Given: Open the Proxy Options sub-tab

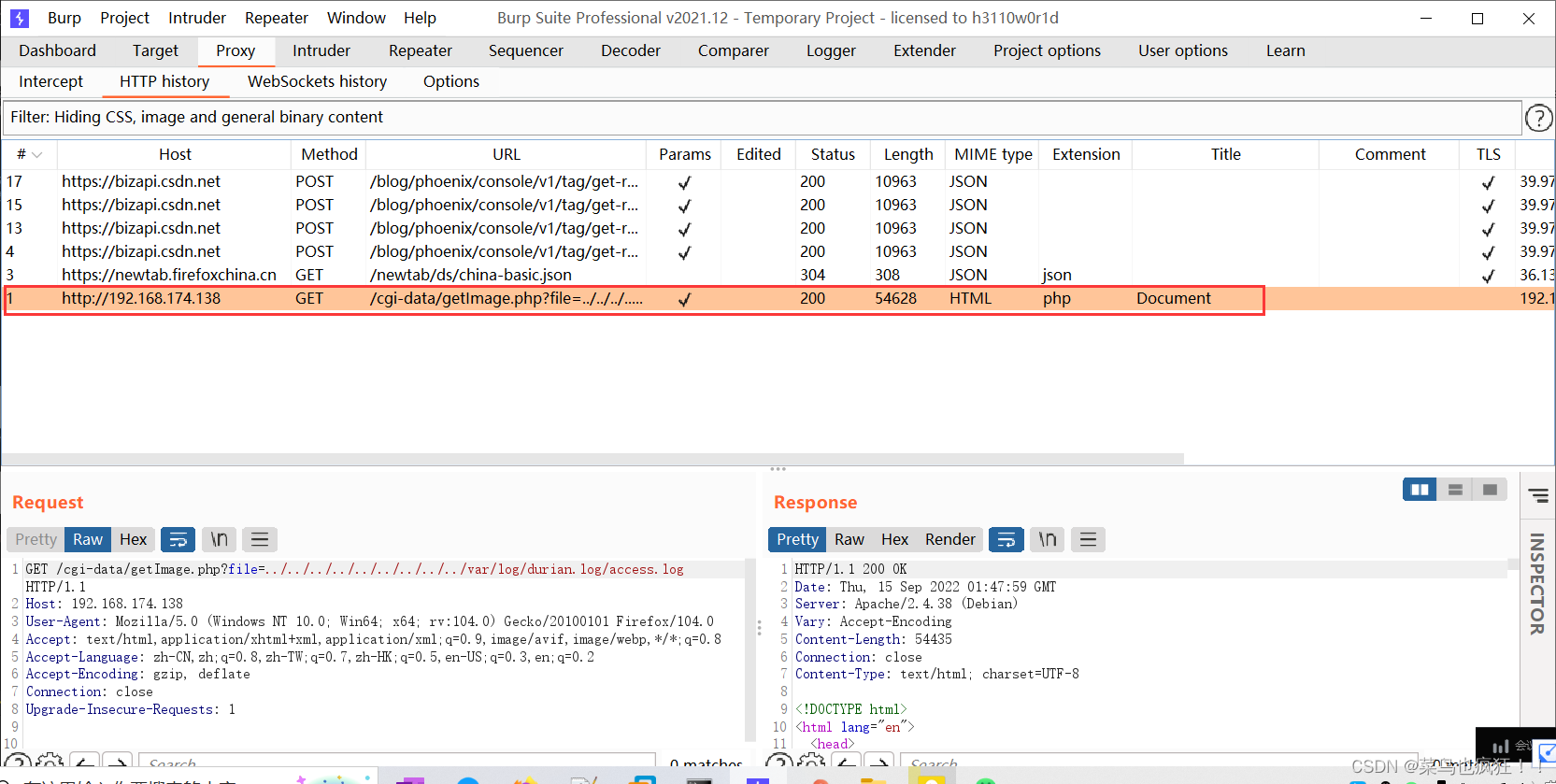Looking at the screenshot, I should [451, 81].
